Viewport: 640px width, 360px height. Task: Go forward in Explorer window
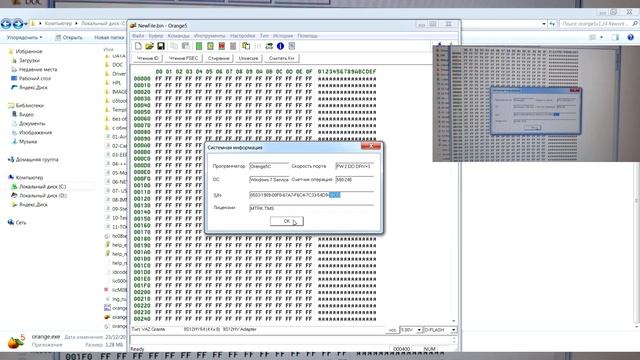click(18, 24)
